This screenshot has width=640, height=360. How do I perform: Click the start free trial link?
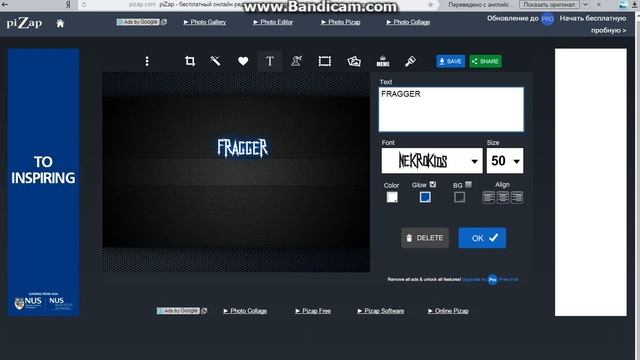[593, 24]
